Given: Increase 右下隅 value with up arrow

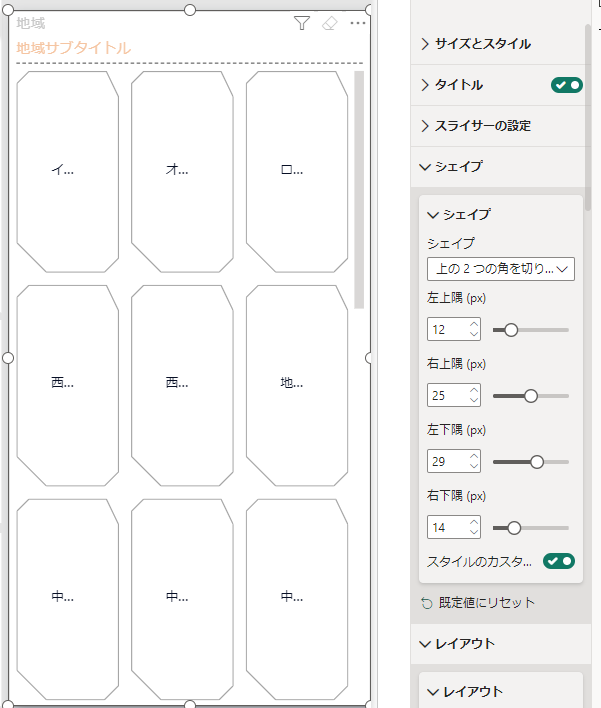Looking at the screenshot, I should [x=474, y=522].
